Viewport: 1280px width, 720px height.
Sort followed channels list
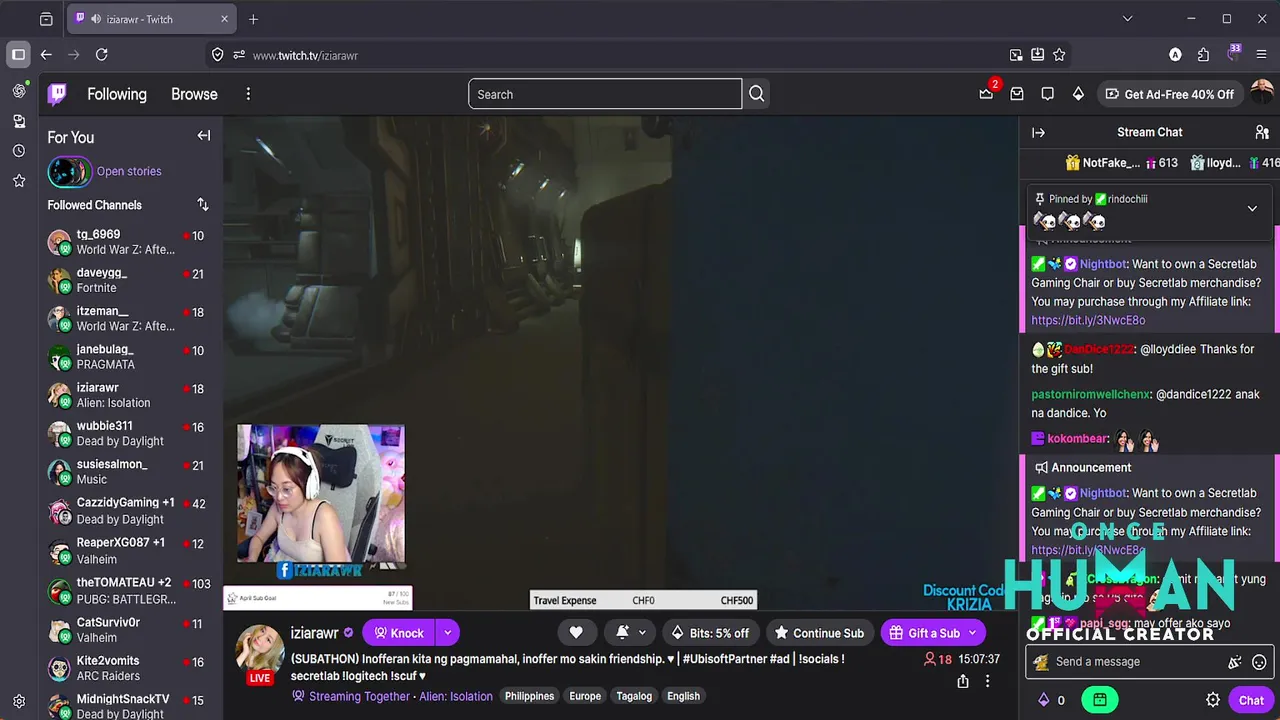tap(203, 205)
